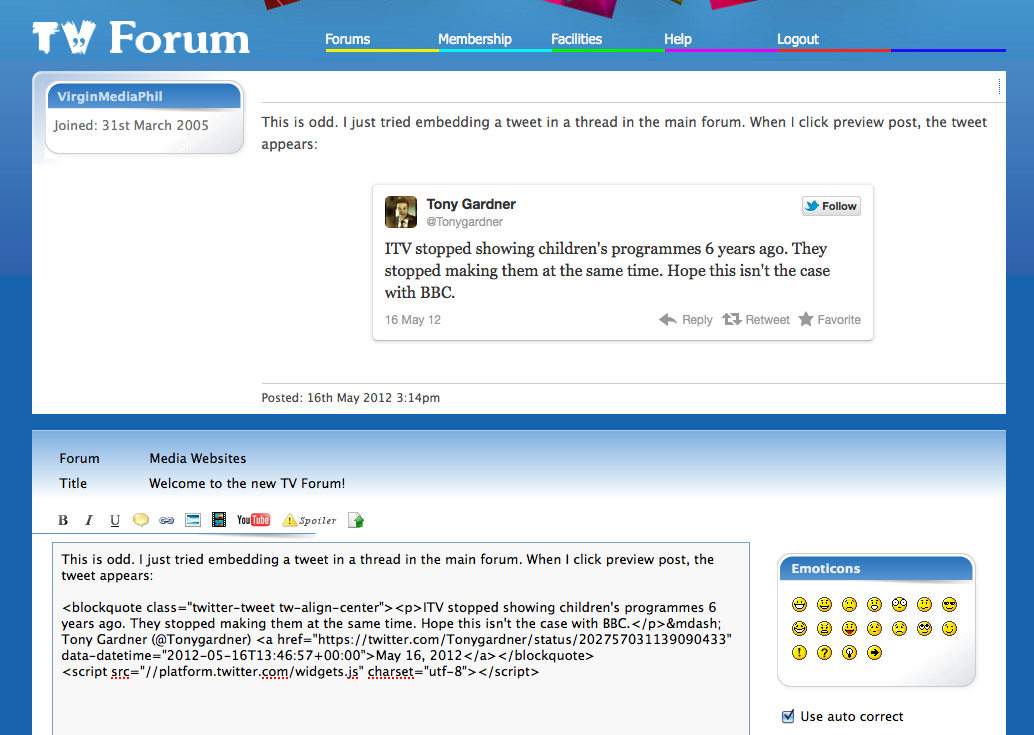Apply underline formatting in the editor toolbar
The height and width of the screenshot is (735, 1034).
115,520
